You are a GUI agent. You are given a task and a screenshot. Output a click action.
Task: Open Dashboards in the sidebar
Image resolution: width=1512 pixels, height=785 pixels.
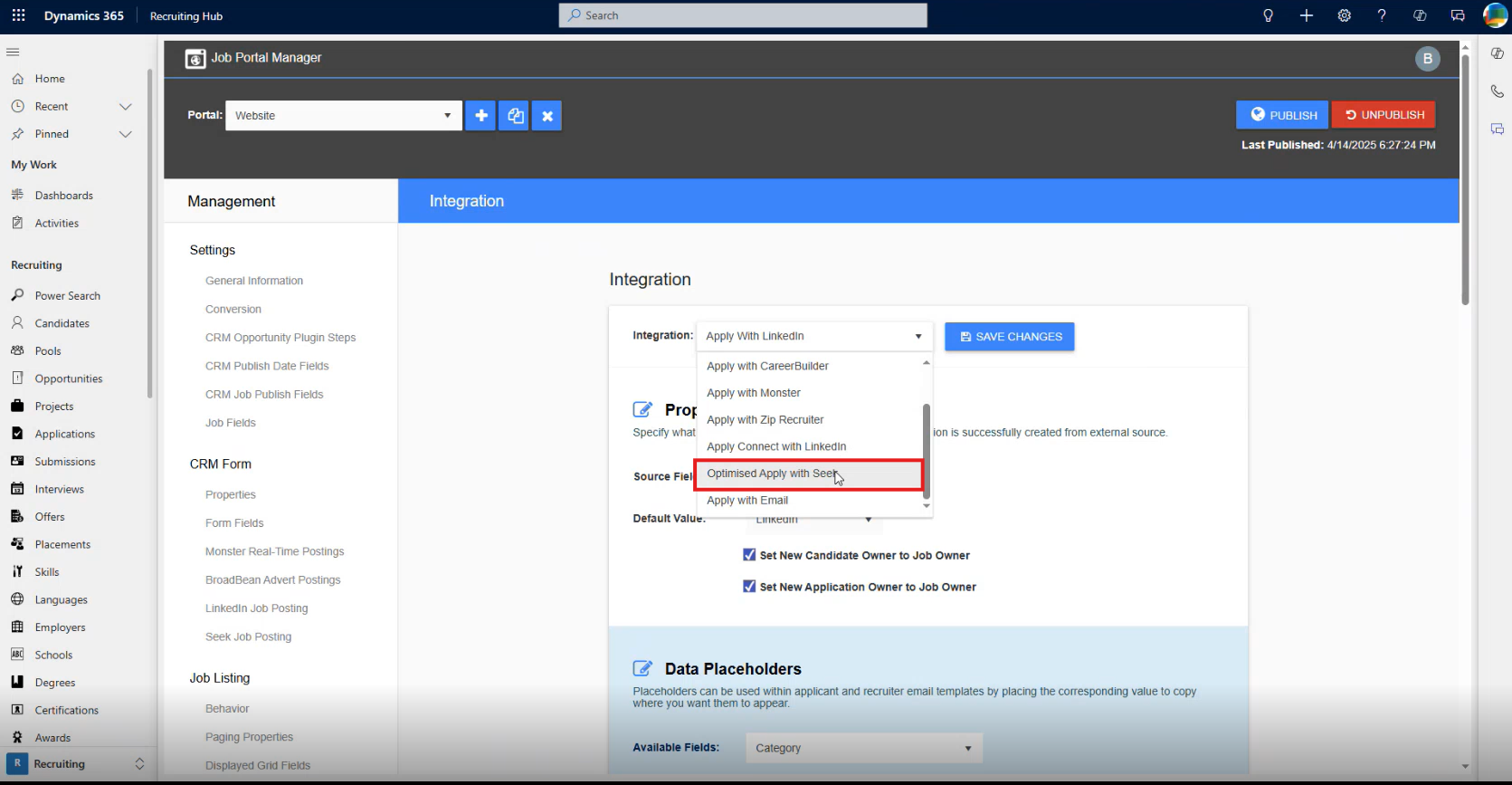pos(63,196)
